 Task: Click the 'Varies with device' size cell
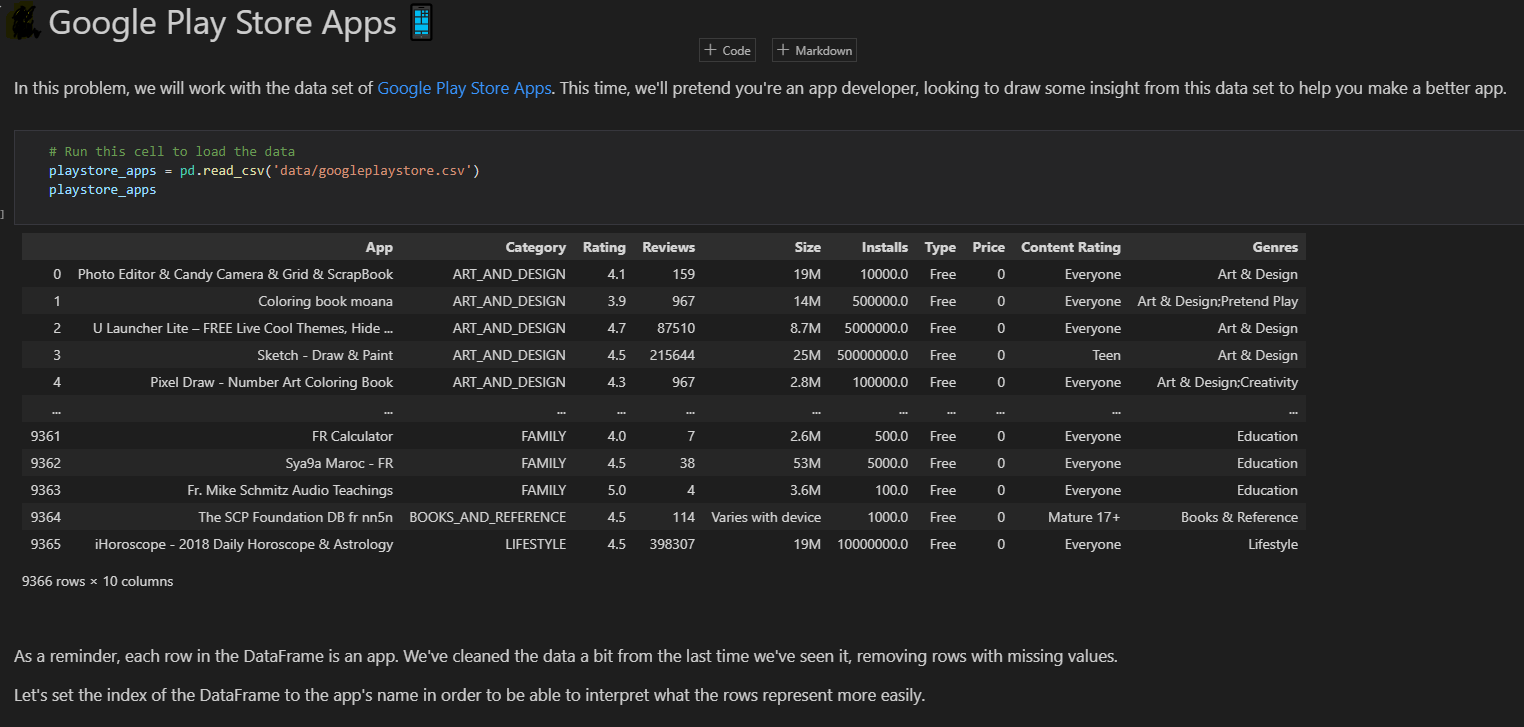(766, 517)
